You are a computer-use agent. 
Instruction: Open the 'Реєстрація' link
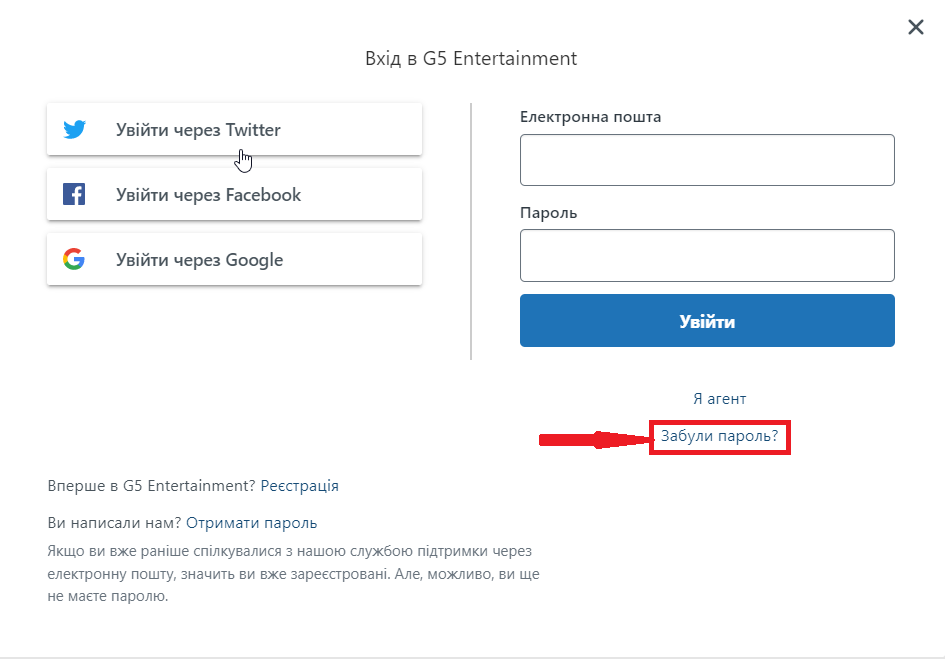(x=300, y=486)
